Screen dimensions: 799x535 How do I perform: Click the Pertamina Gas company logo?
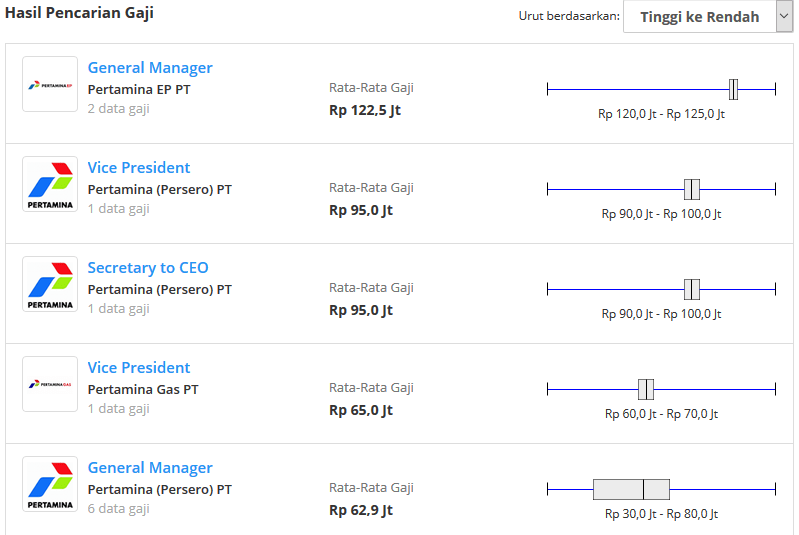click(x=50, y=384)
